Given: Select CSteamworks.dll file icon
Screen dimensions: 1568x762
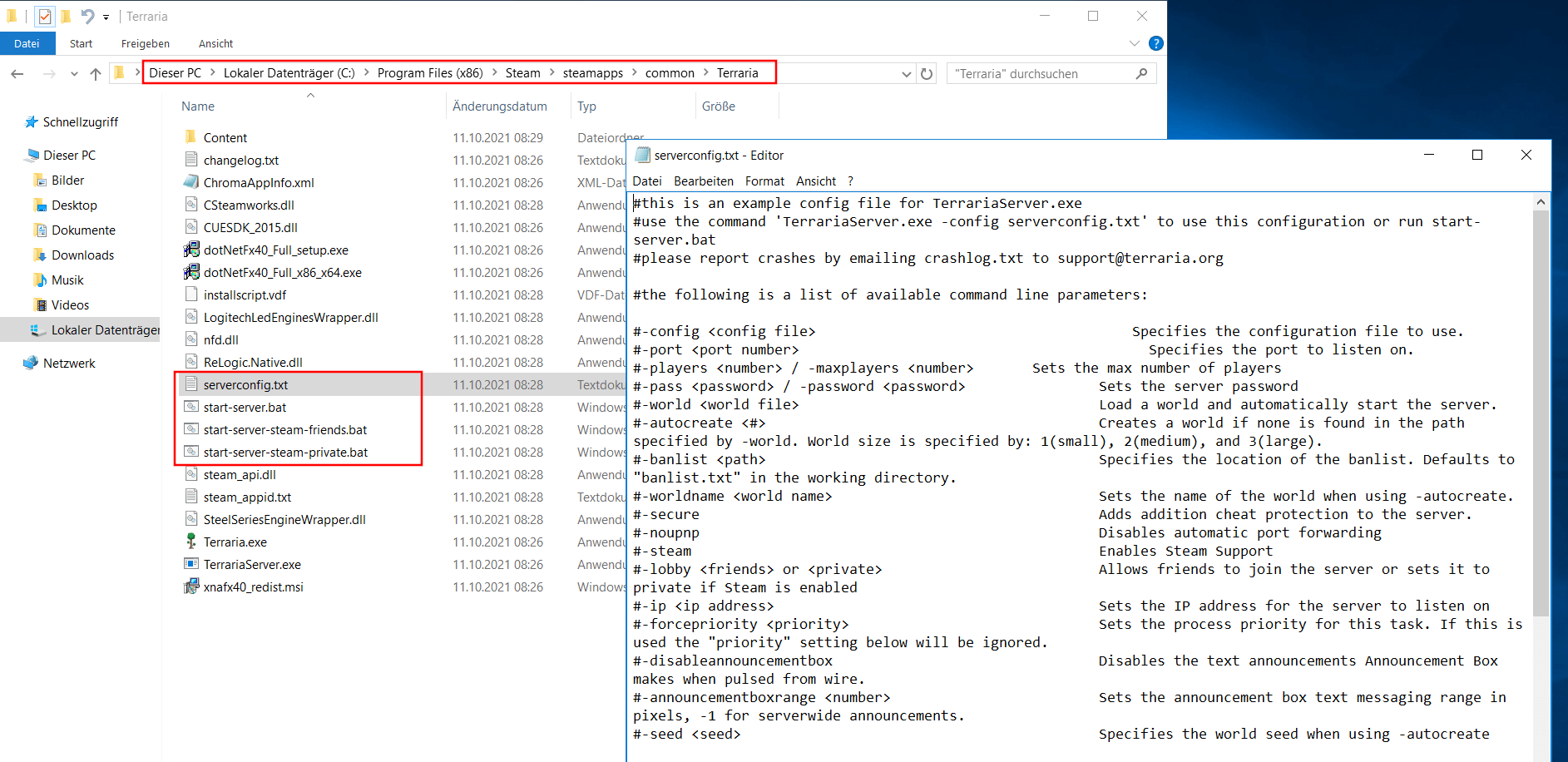Looking at the screenshot, I should 191,205.
